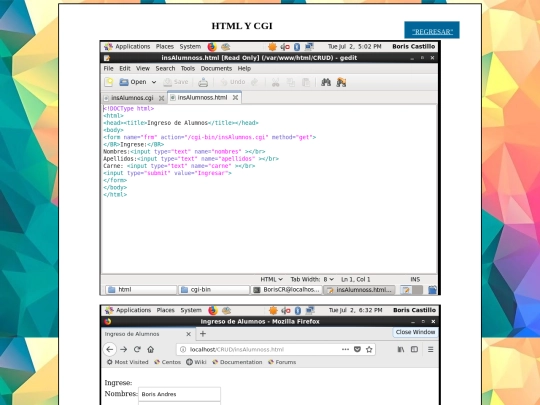Image resolution: width=540 pixels, height=405 pixels.
Task: Click the Firefox home icon
Action: (150, 349)
